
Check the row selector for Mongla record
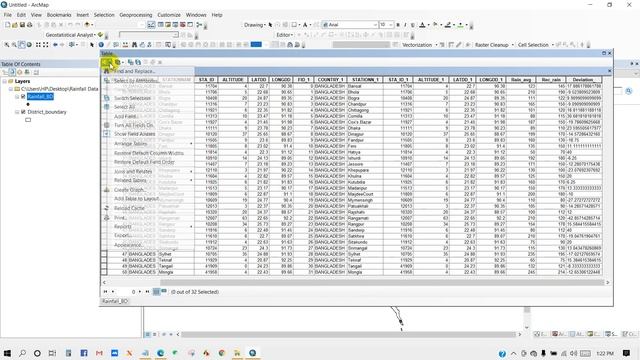(104, 272)
